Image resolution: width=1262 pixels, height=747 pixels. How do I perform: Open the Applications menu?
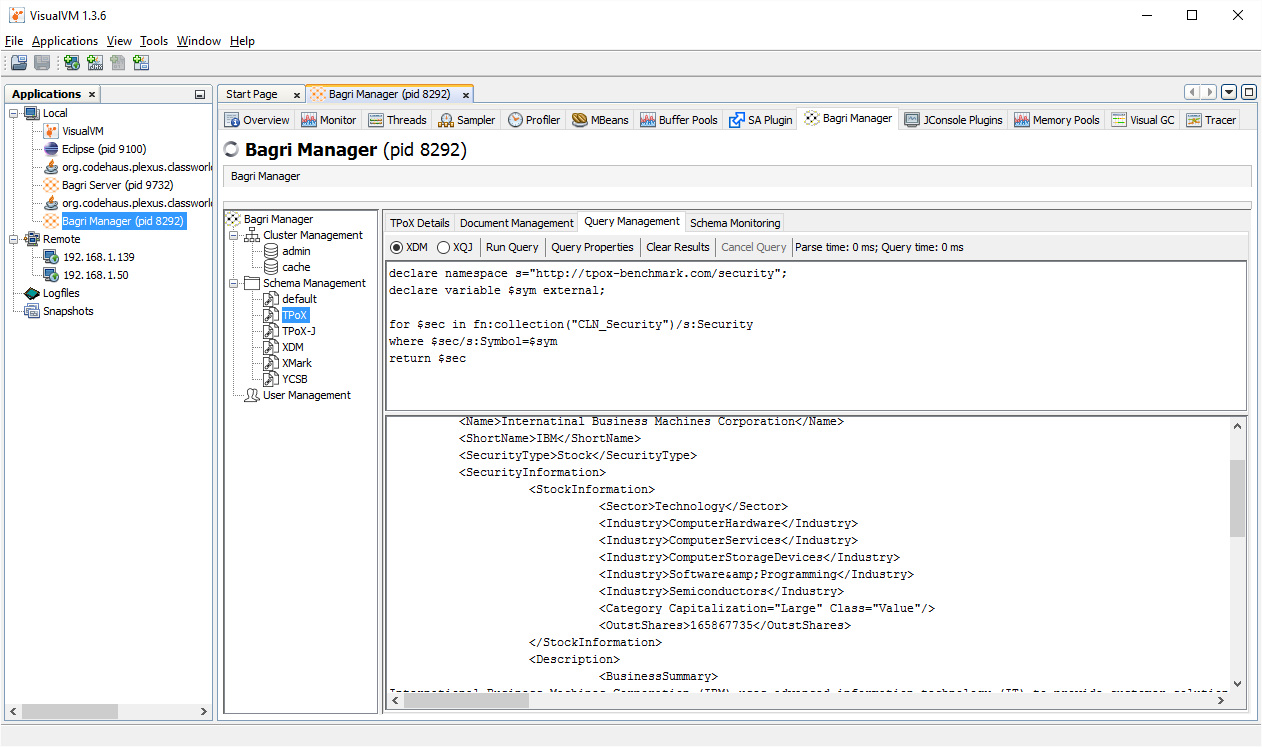click(x=65, y=41)
